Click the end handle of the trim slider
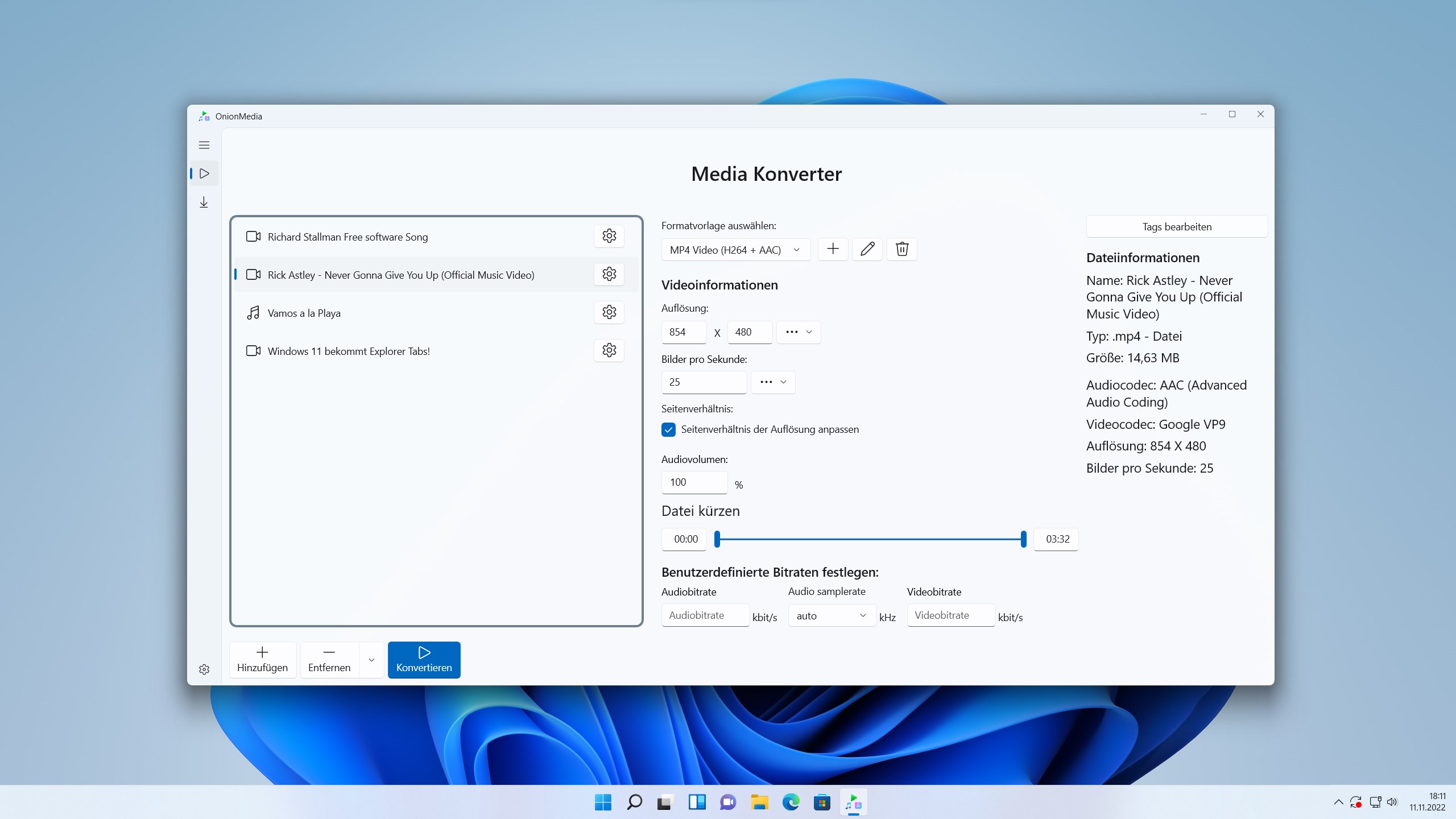The image size is (1456, 819). tap(1024, 539)
